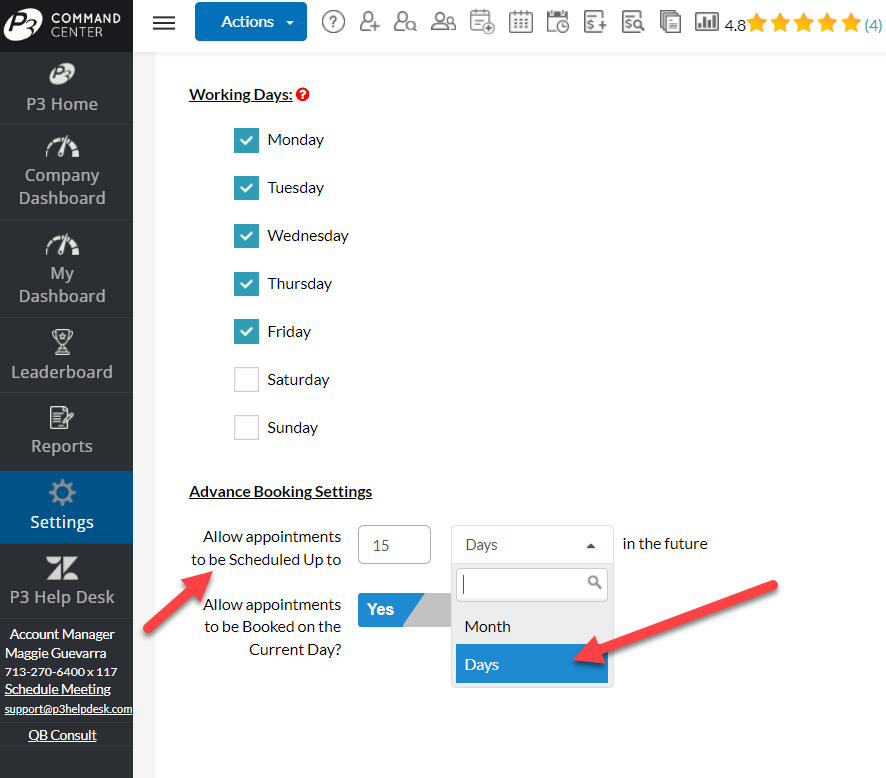Image resolution: width=886 pixels, height=778 pixels.
Task: Click the Schedule Meeting link
Action: click(58, 689)
